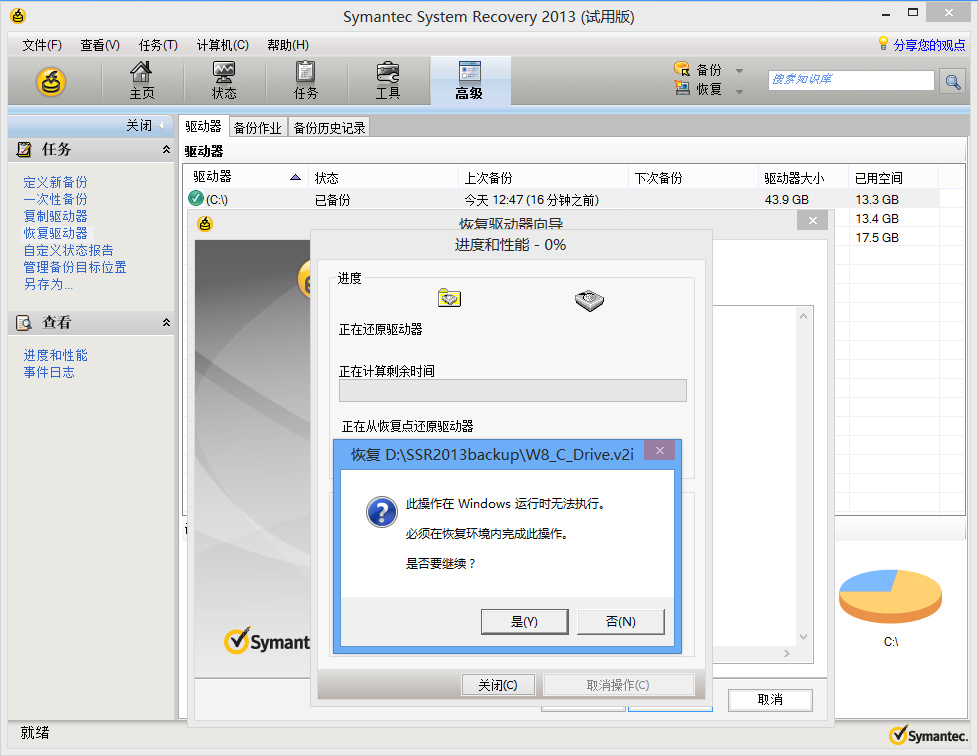This screenshot has height=756, width=978.
Task: Open the 分享您的观点 link
Action: tap(929, 45)
